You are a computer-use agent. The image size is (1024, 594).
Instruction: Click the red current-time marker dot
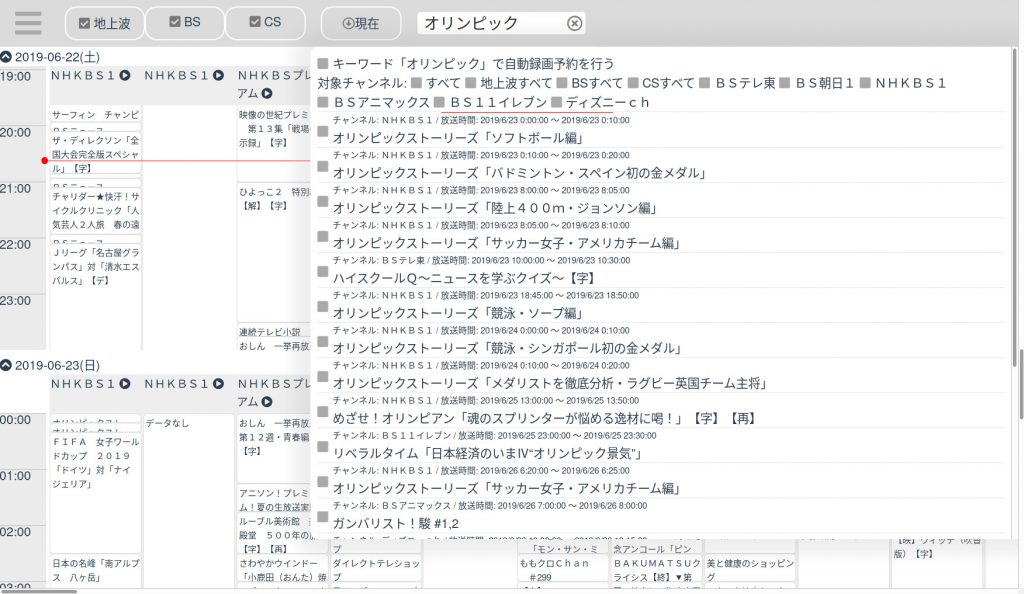[44, 161]
